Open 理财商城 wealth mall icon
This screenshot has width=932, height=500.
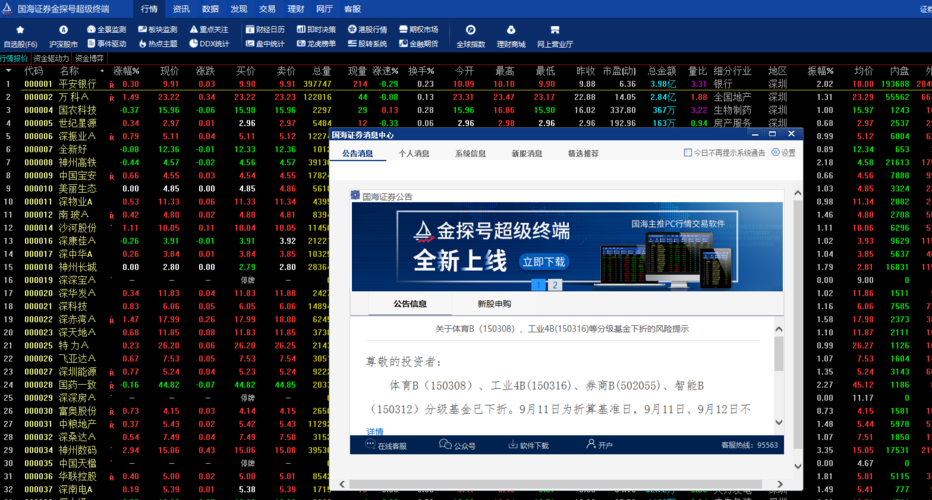[x=511, y=32]
